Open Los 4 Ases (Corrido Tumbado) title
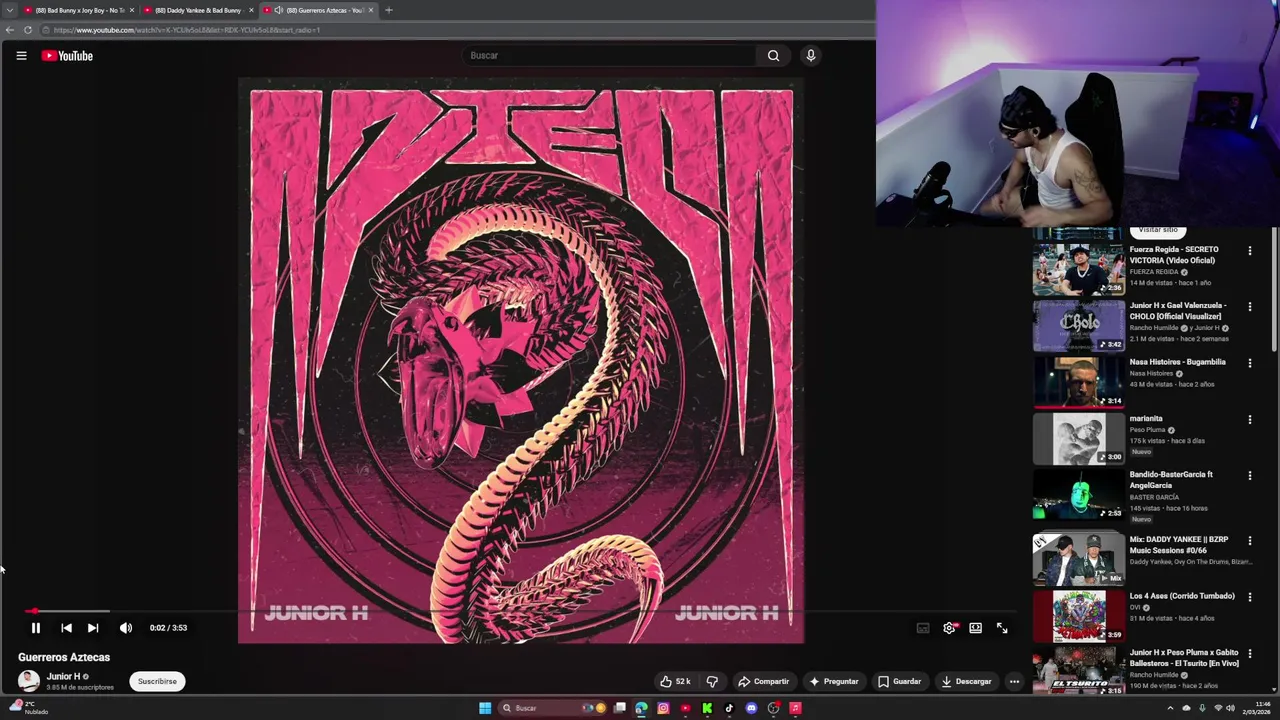 (x=1182, y=596)
